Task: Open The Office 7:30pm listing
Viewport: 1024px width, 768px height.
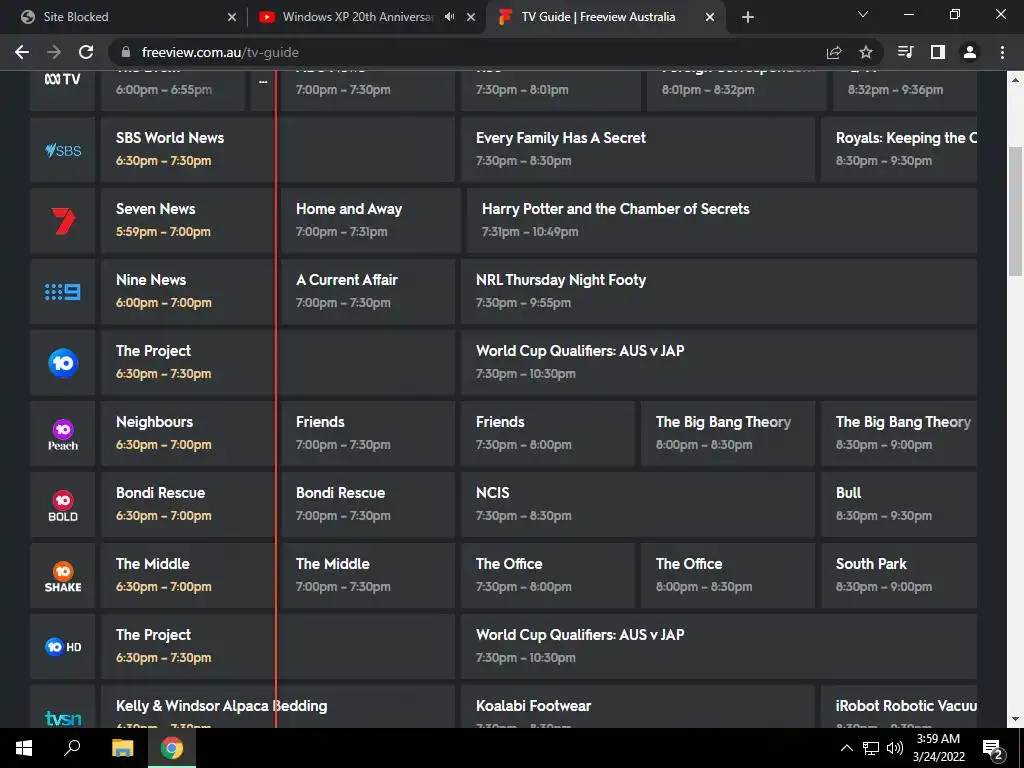Action: pos(547,576)
